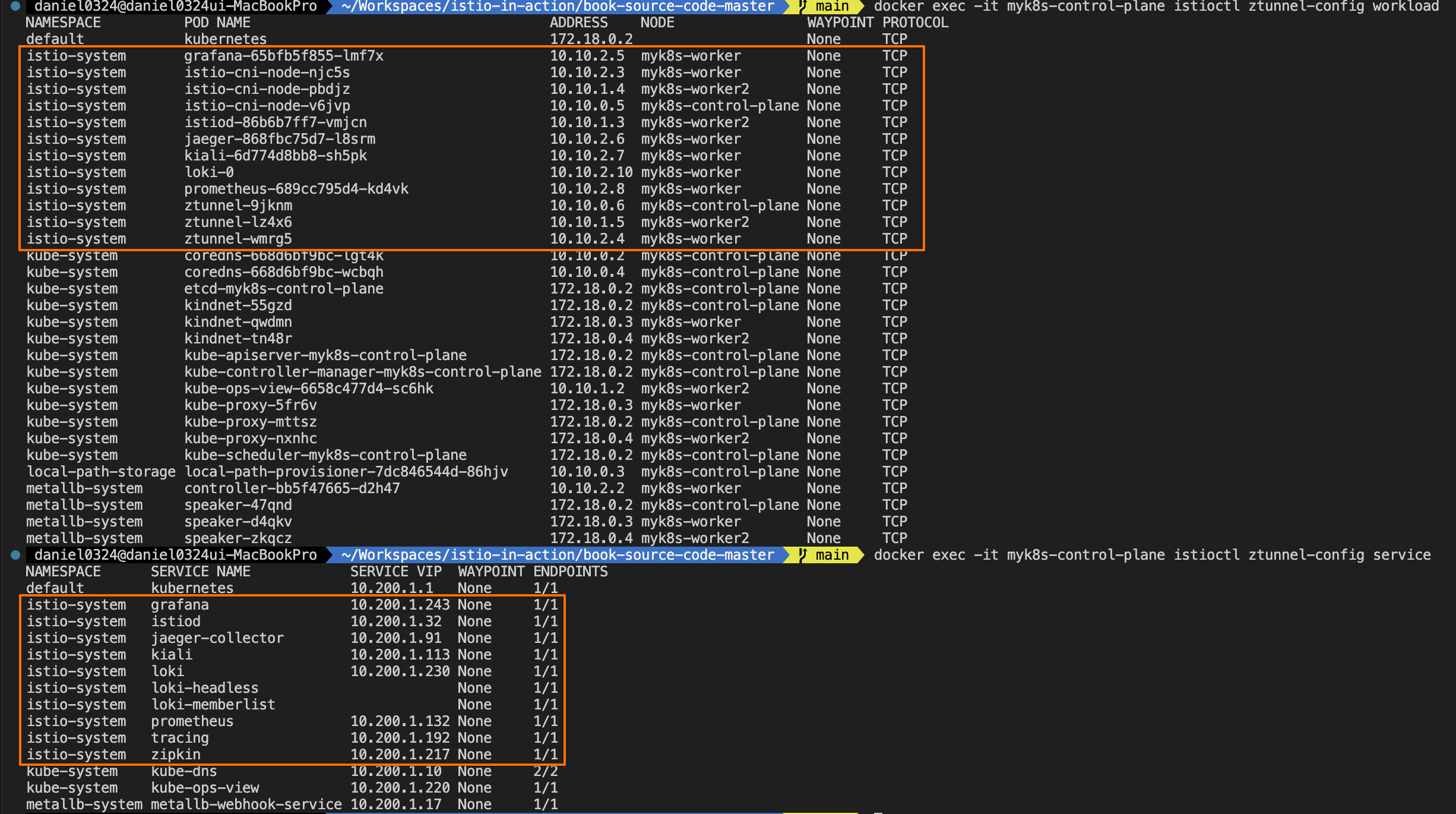Select the grafana-65bfb5f855-lmf7x pod name
Screen dimensions: 1456x814
pos(283,56)
